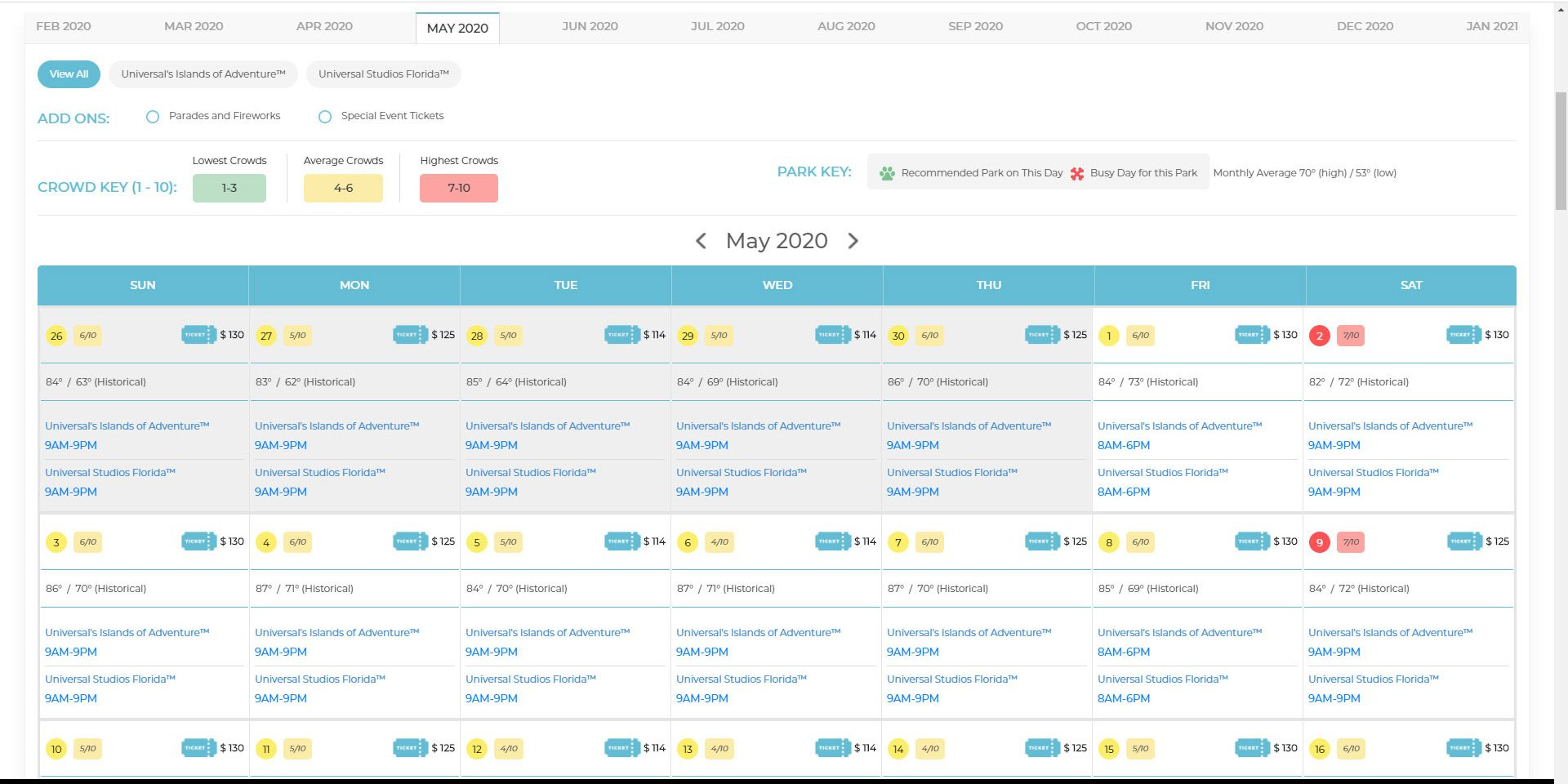Click the ticket icon for April 29
The height and width of the screenshot is (784, 1568).
[832, 335]
